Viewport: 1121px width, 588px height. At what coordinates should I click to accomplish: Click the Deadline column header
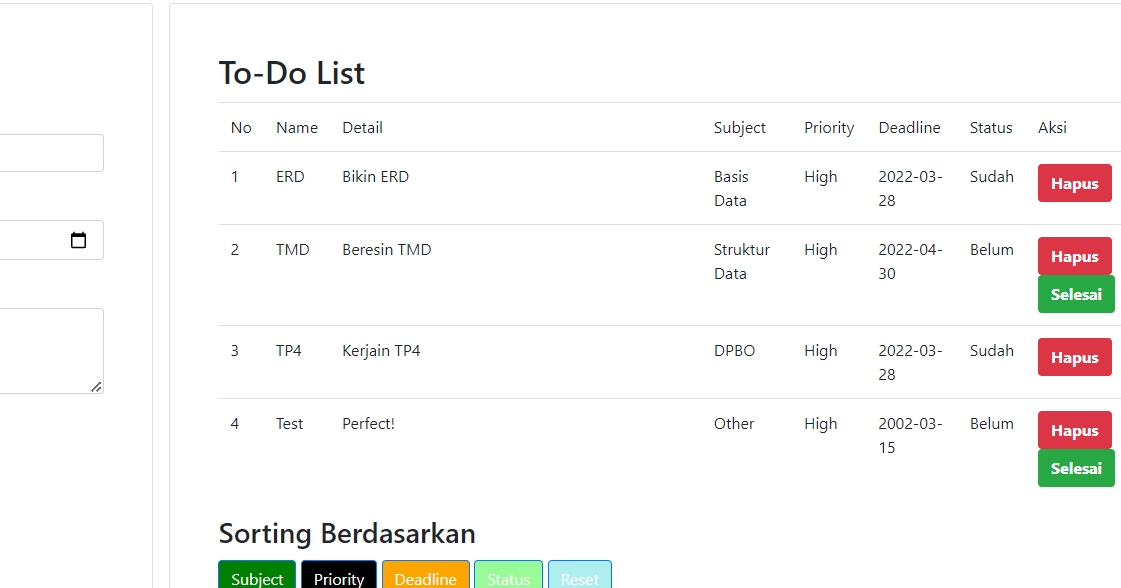(x=909, y=127)
